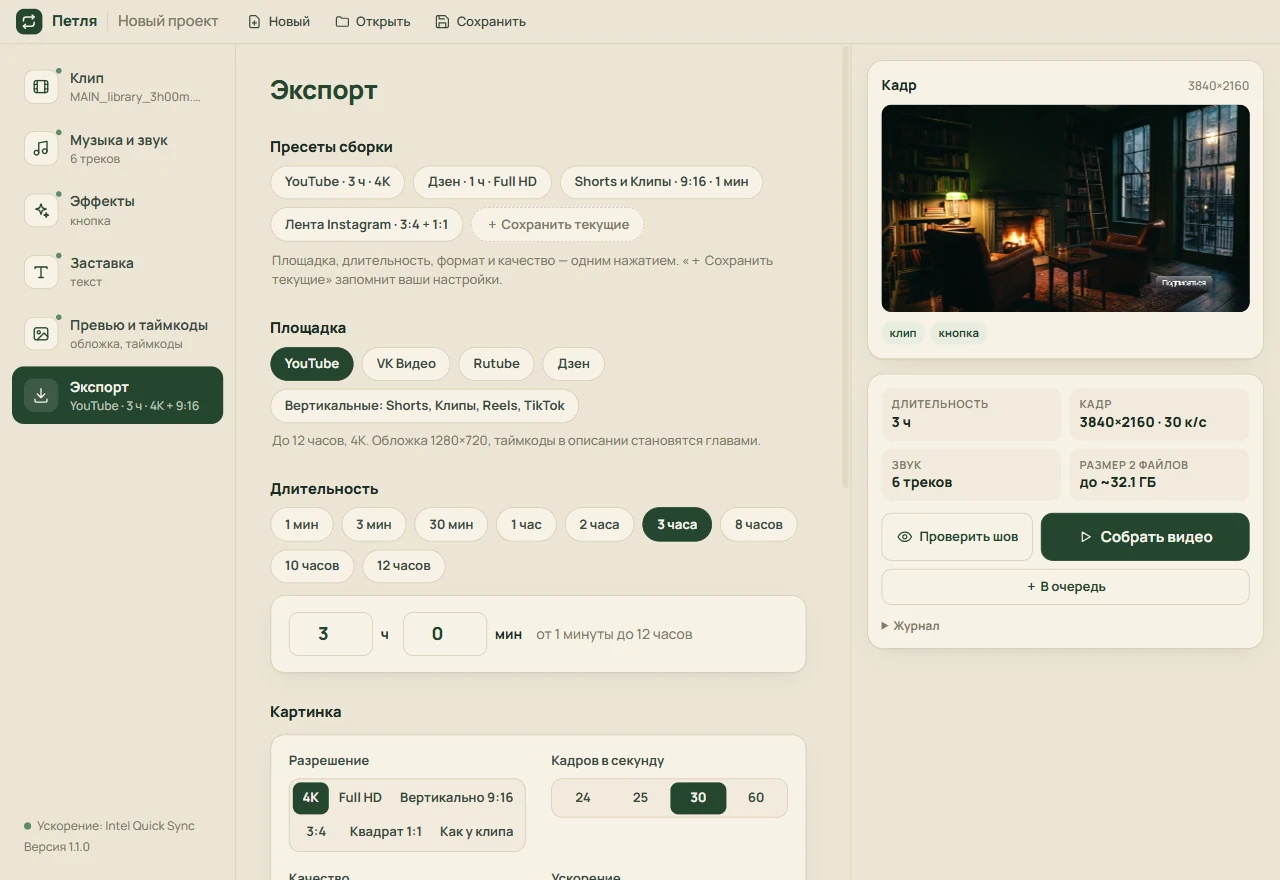Click the eye icon on Проверить шов

905,537
